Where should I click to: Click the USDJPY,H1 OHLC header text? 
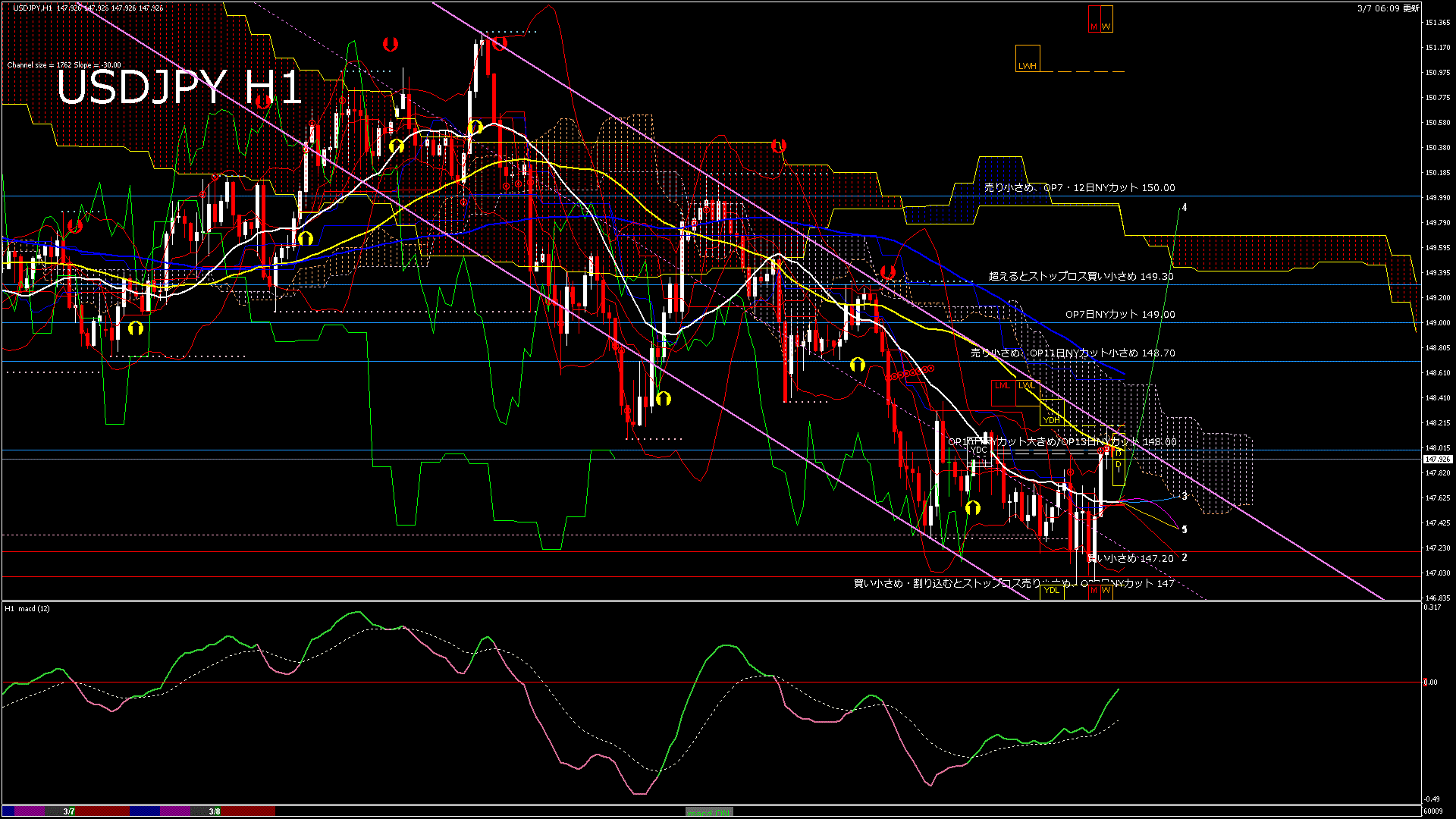click(x=88, y=8)
